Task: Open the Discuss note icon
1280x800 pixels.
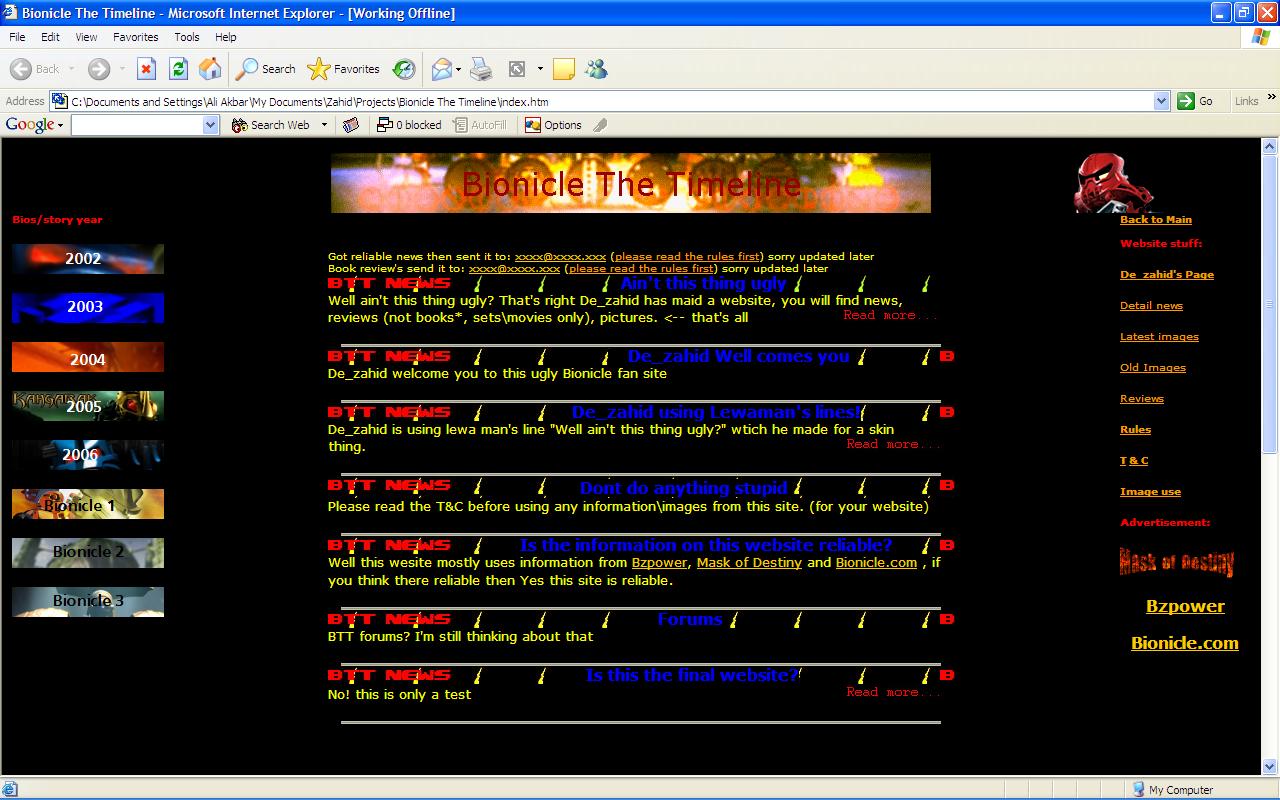Action: (564, 69)
